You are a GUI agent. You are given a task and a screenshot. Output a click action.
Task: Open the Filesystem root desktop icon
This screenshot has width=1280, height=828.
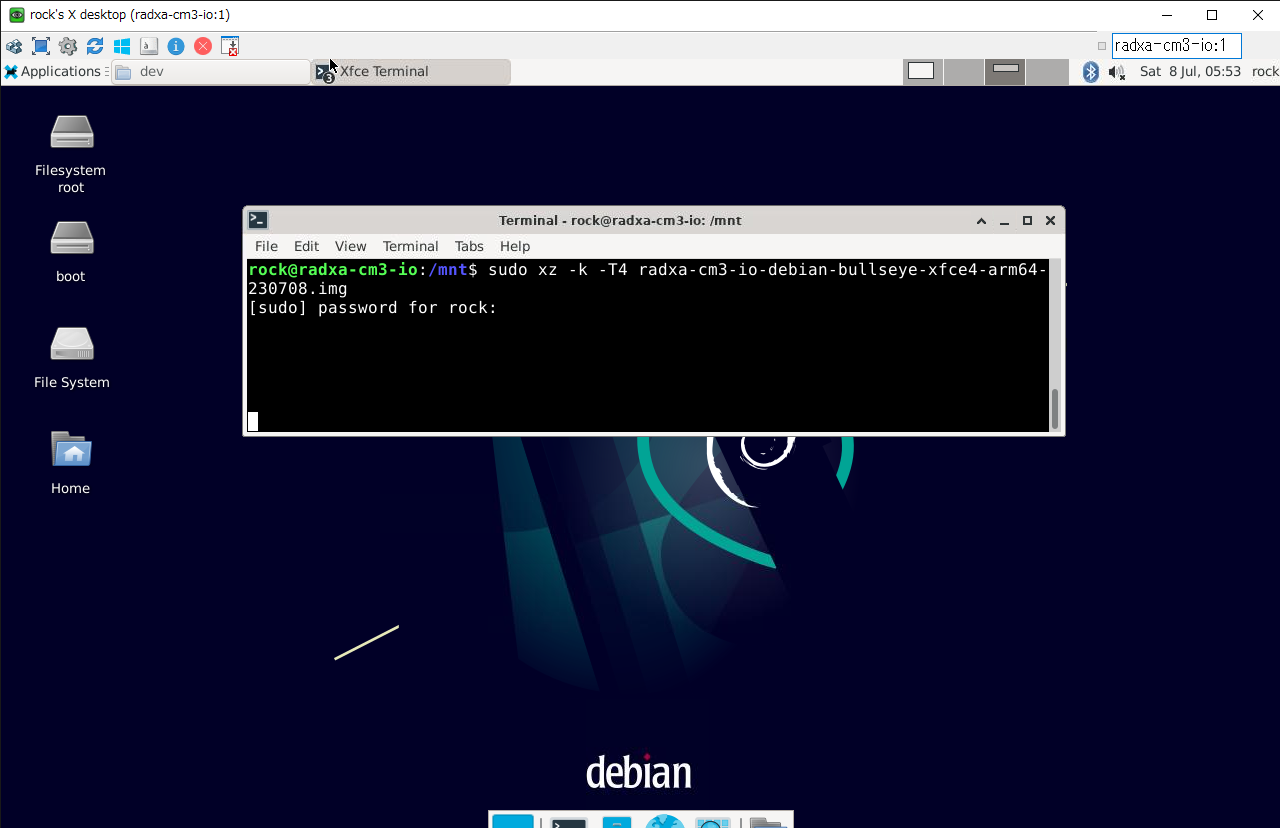[71, 154]
